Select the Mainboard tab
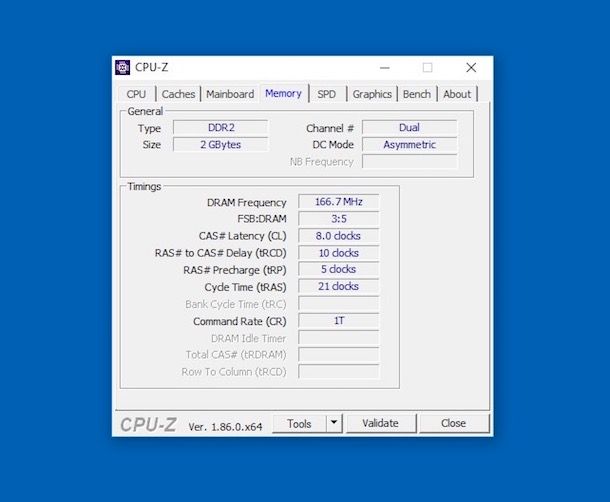This screenshot has height=502, width=610. 230,94
